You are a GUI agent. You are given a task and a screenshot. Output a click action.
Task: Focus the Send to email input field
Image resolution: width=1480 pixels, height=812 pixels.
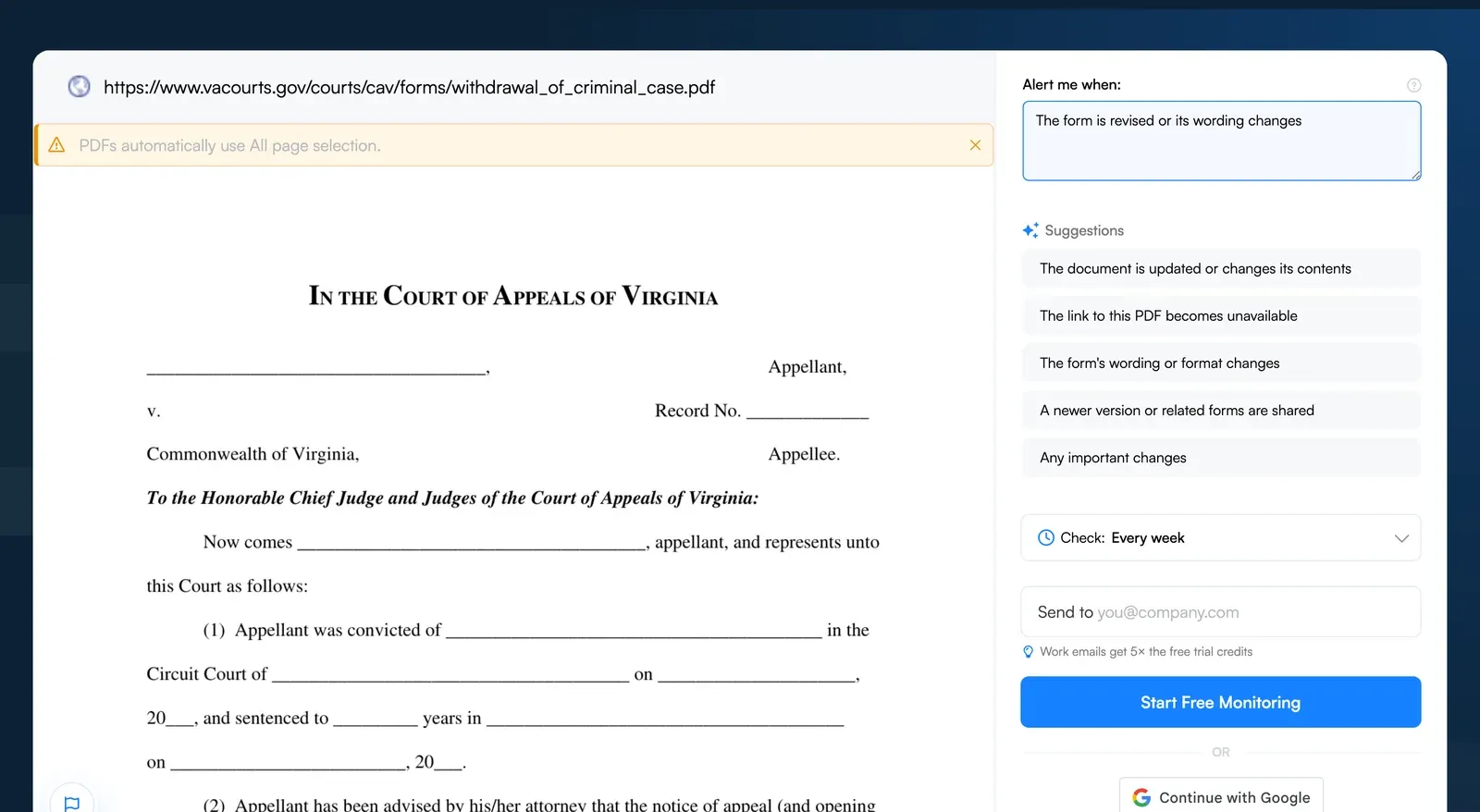(x=1221, y=612)
